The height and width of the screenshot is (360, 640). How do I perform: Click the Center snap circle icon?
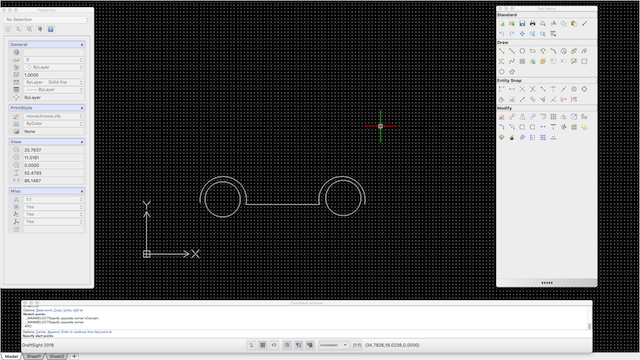tap(574, 89)
